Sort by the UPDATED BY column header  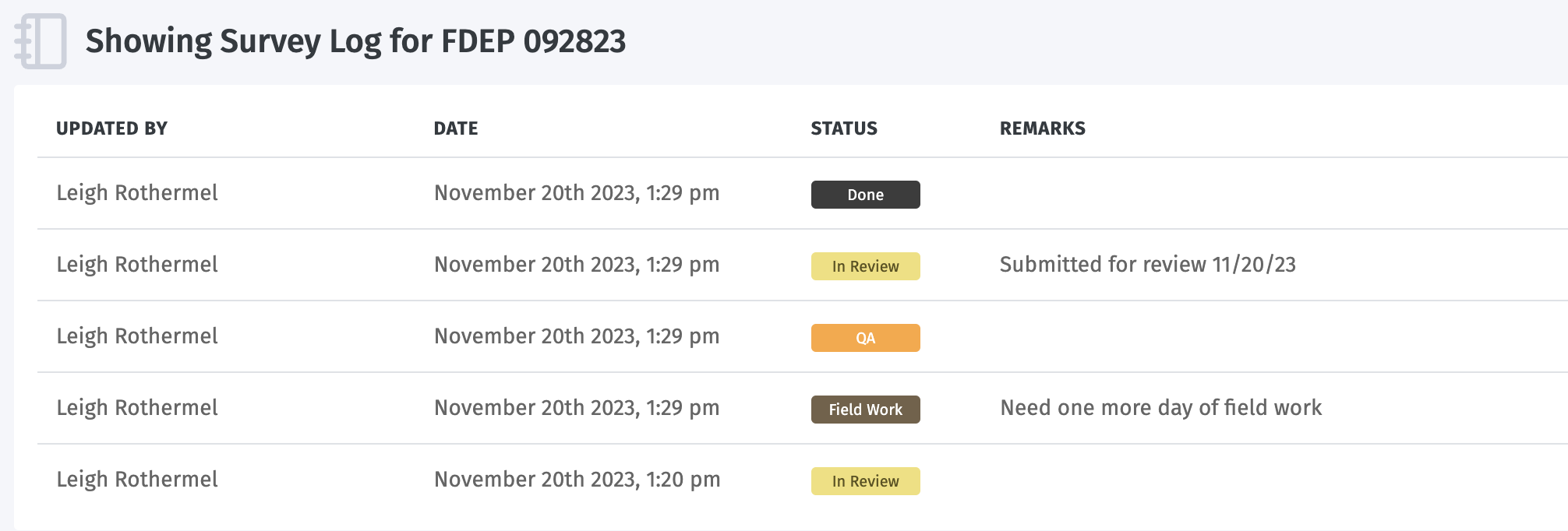pos(112,128)
